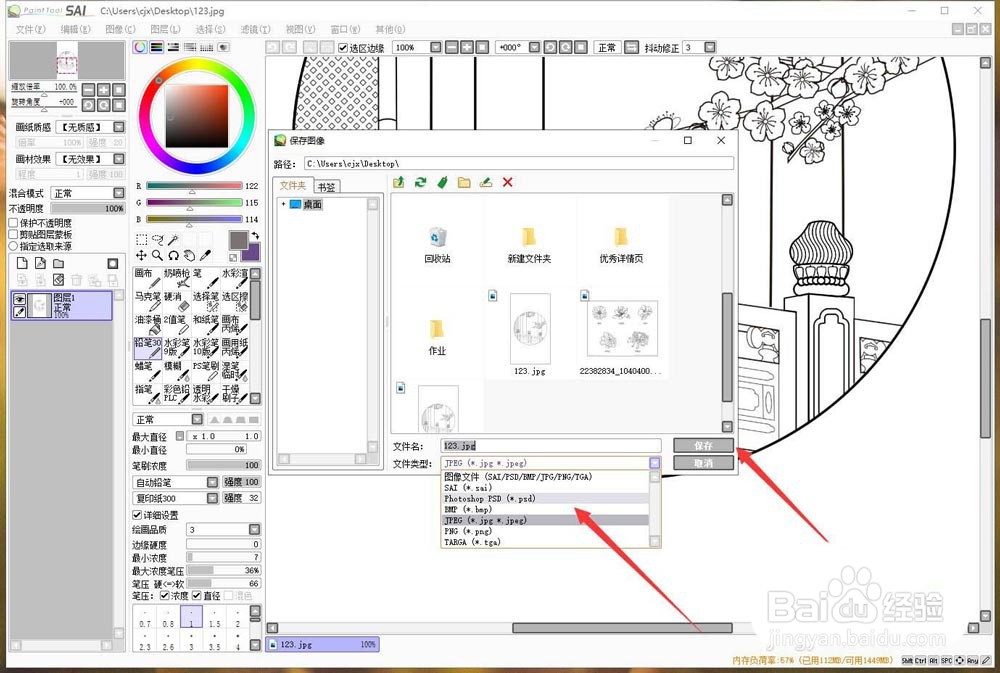Open the 画材效果 dropdown
1000x673 pixels.
119,158
